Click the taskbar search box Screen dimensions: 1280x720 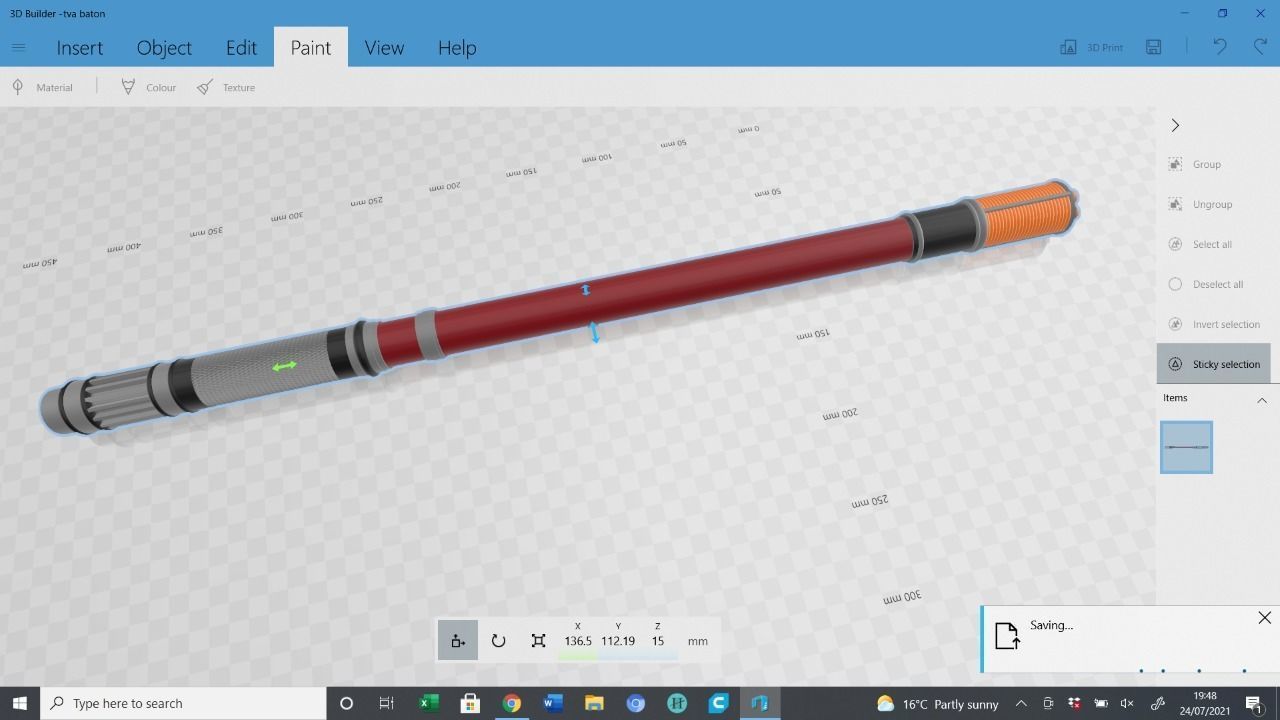pos(183,703)
